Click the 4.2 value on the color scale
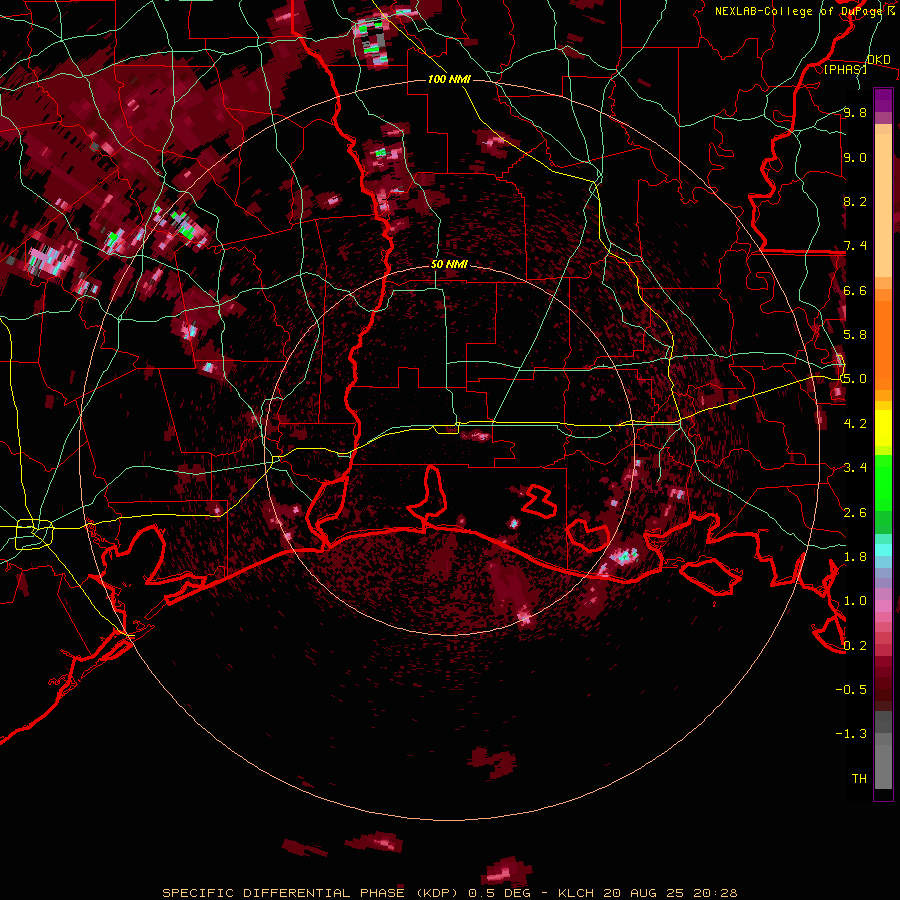 tap(855, 424)
